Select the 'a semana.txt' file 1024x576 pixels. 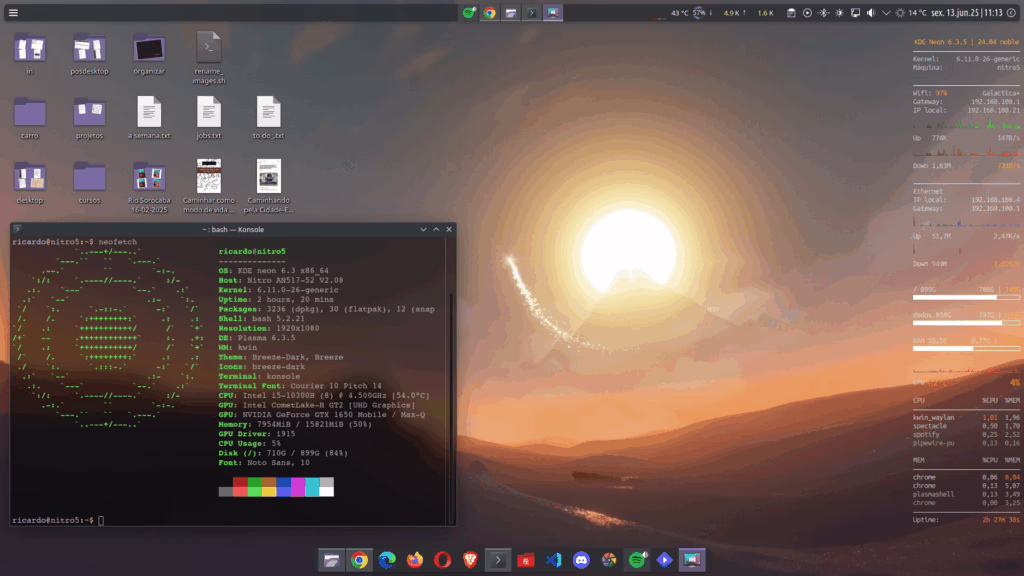coord(149,118)
